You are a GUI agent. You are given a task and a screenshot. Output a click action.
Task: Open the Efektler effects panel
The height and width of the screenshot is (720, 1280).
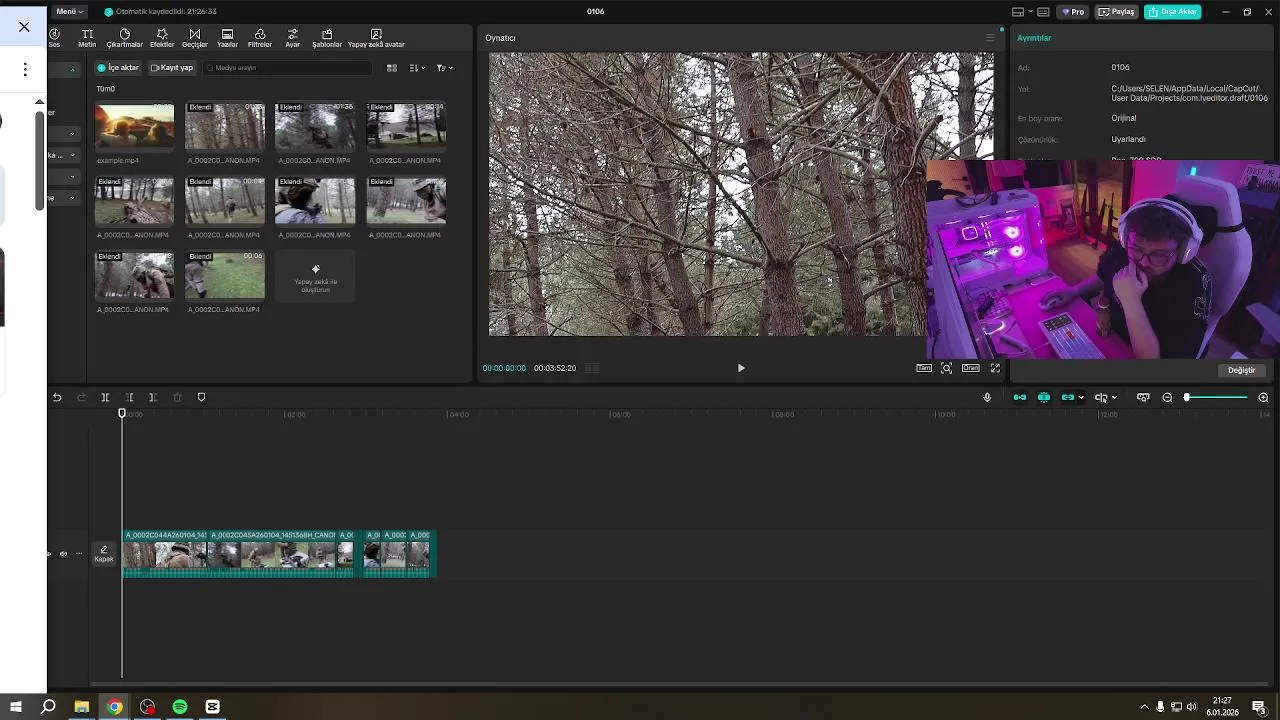click(x=162, y=38)
